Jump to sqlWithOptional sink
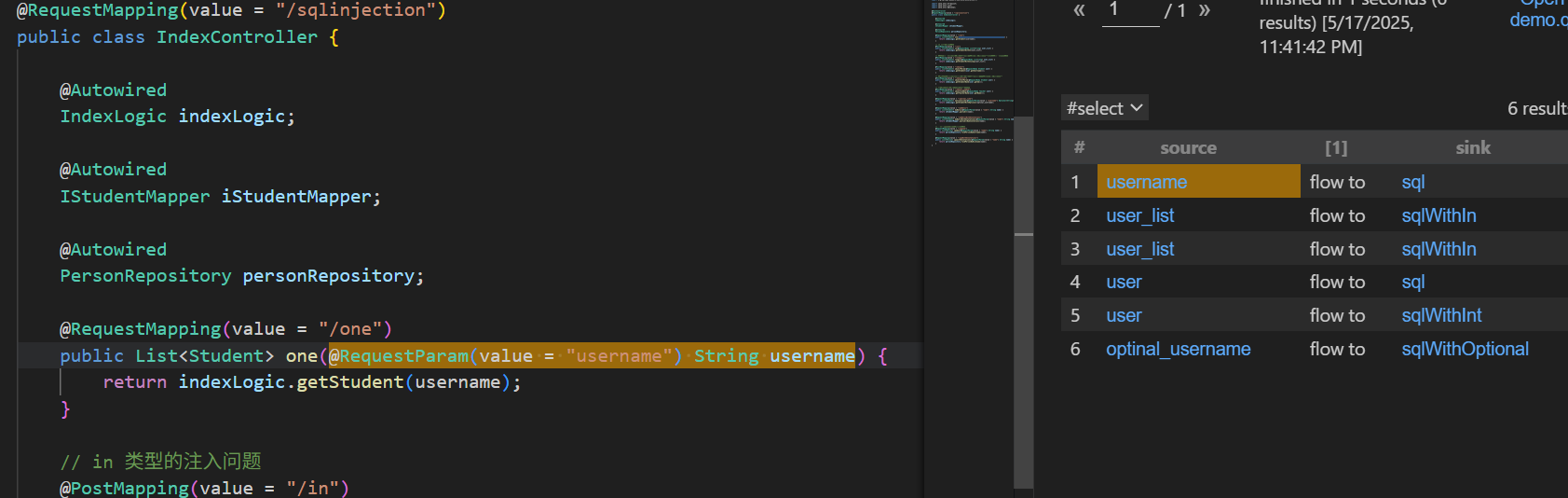Image resolution: width=1568 pixels, height=498 pixels. (x=1465, y=349)
